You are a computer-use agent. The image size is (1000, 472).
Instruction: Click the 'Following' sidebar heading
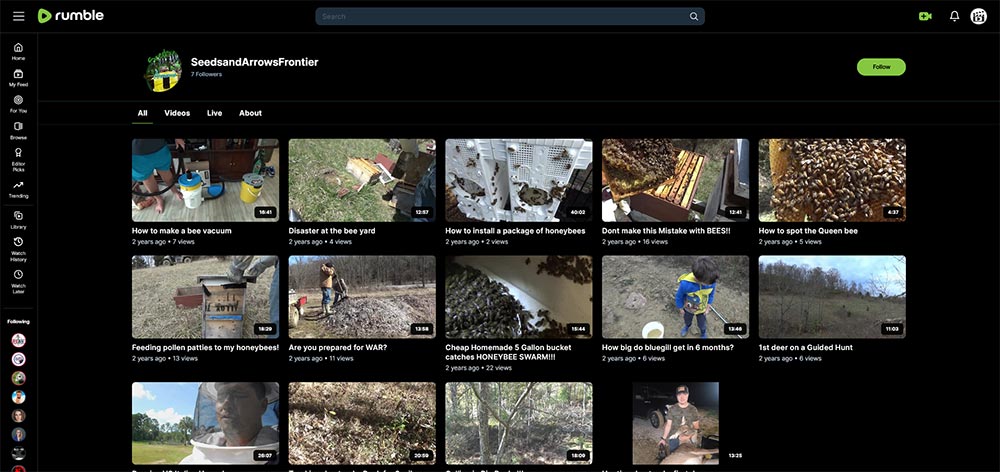pyautogui.click(x=18, y=321)
